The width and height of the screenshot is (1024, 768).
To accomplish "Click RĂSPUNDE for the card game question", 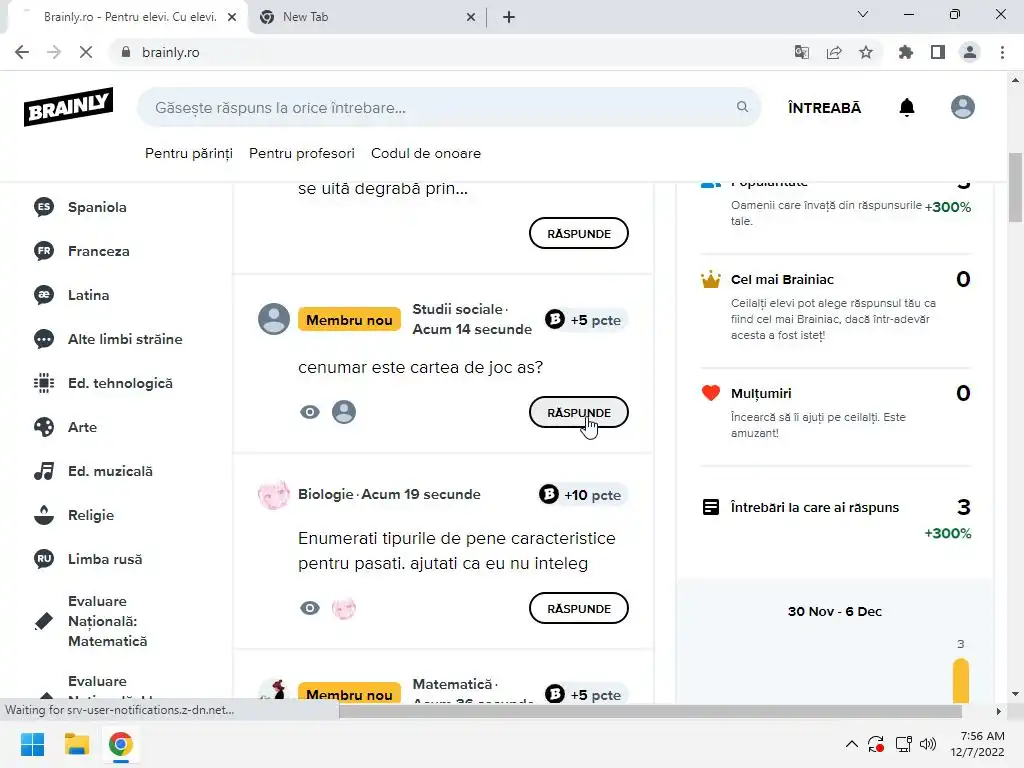I will (x=579, y=413).
